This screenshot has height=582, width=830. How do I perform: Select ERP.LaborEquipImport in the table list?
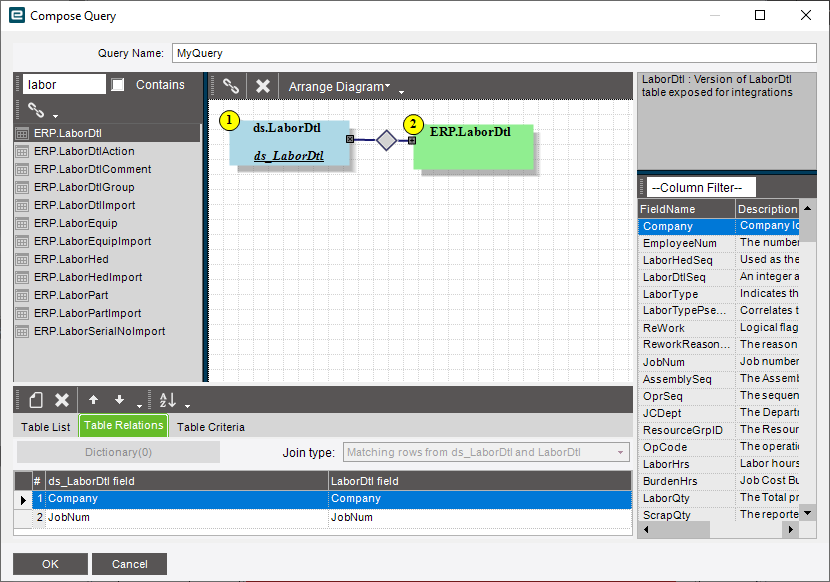point(107,241)
